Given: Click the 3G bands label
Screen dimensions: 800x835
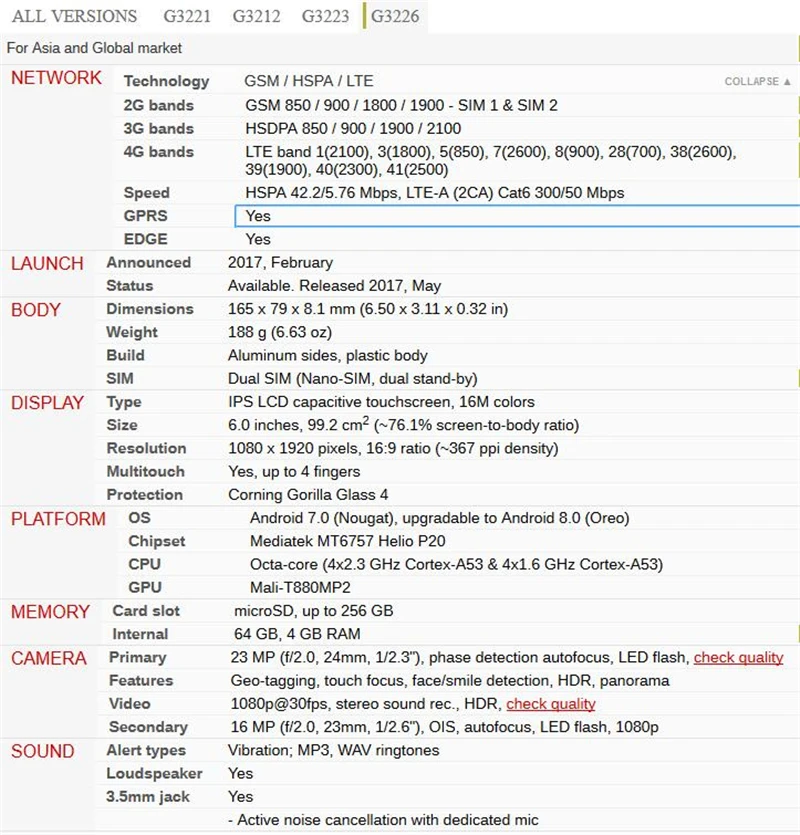Looking at the screenshot, I should (x=158, y=128).
